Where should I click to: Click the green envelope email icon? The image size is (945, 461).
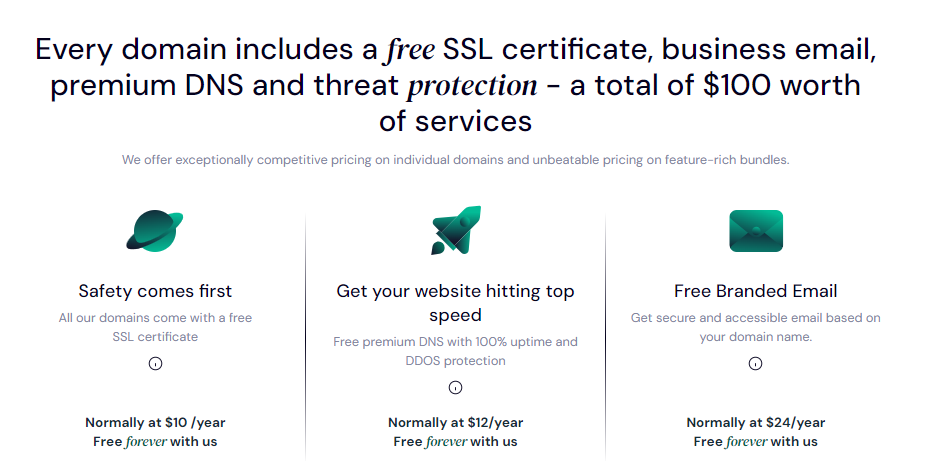pyautogui.click(x=756, y=231)
